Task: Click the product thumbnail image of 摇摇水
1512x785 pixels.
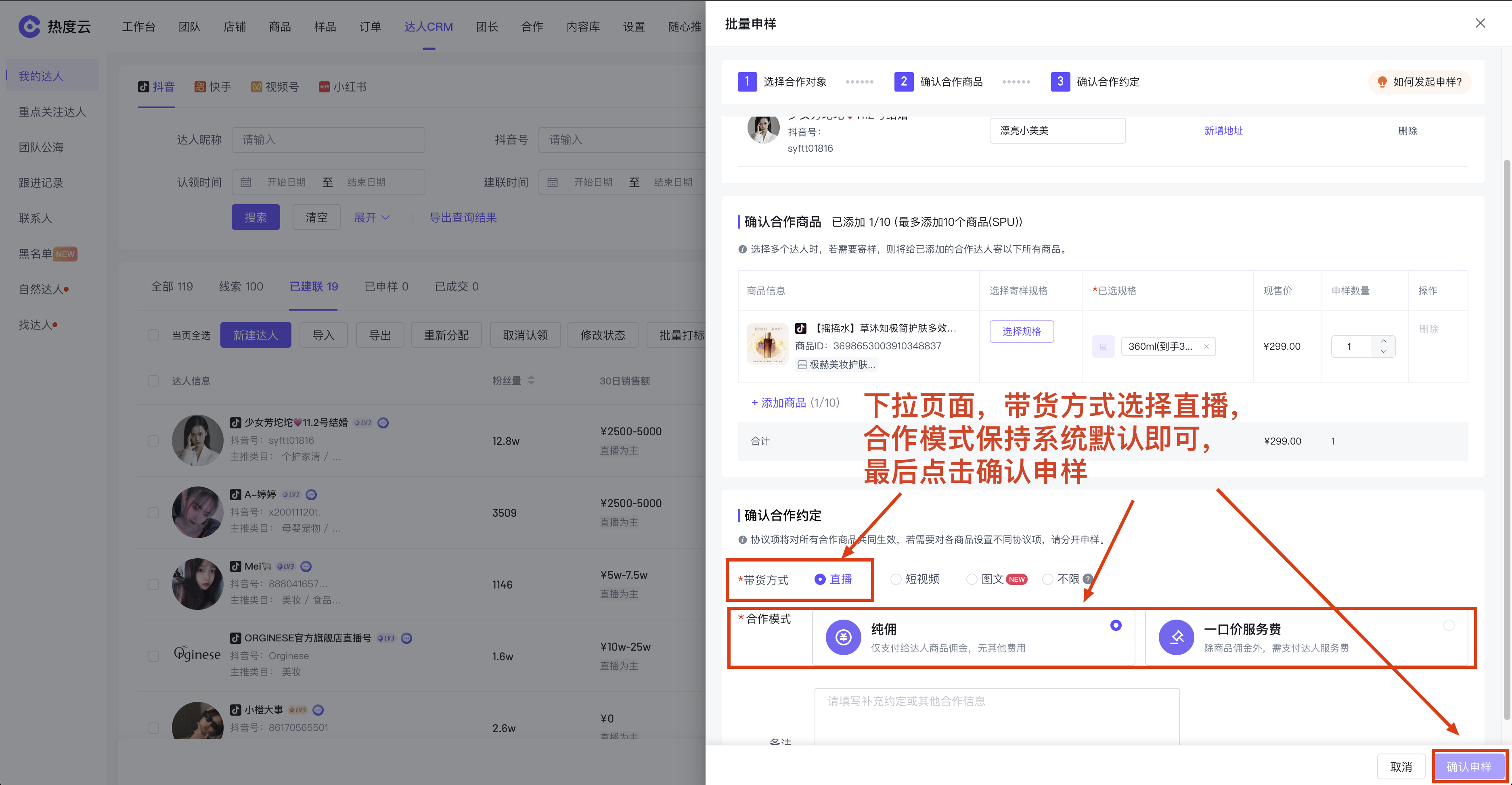Action: tap(767, 344)
